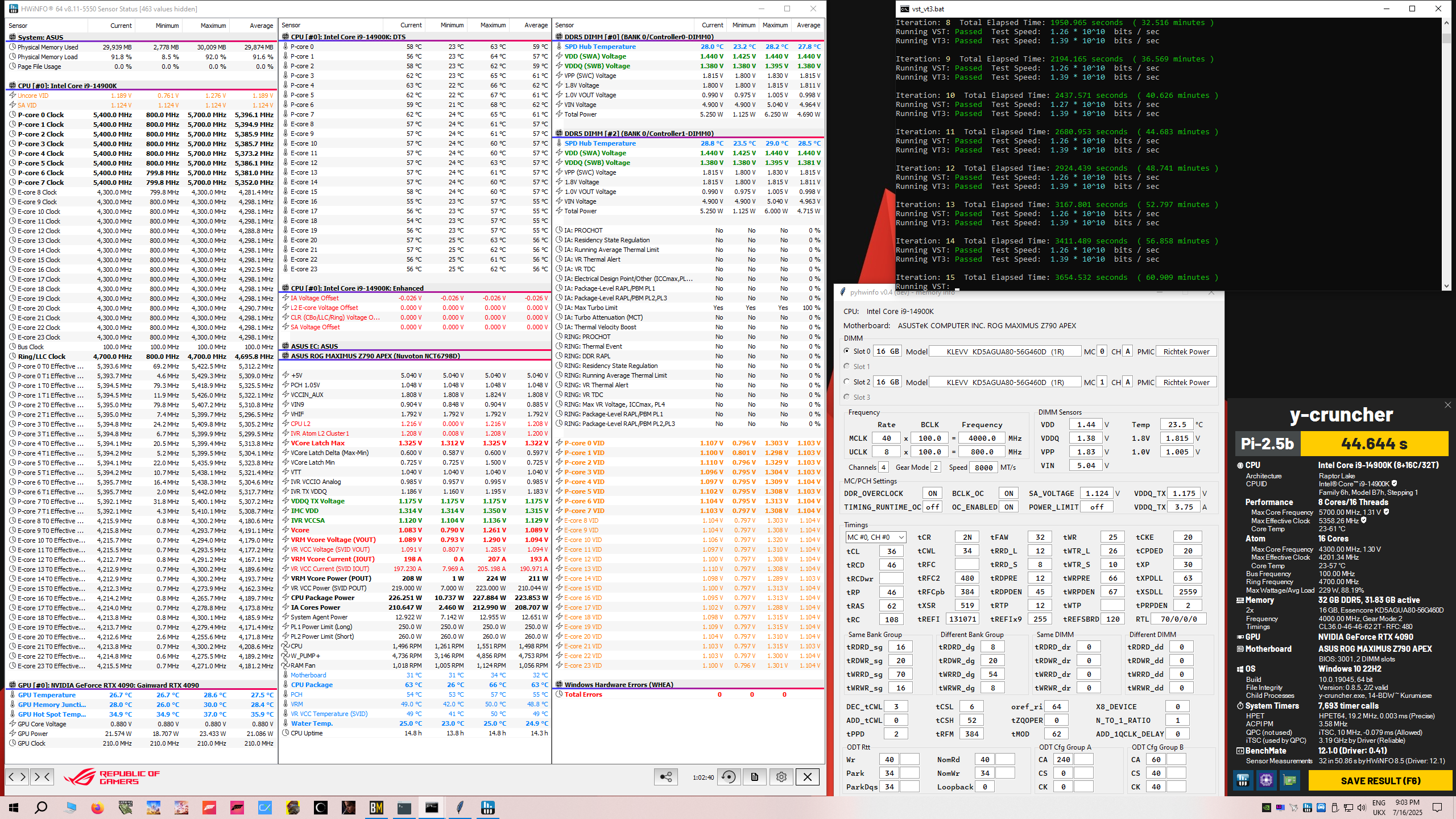Select Slot 1 radio button in pyhwinfo
This screenshot has height=819, width=1456.
click(x=847, y=367)
